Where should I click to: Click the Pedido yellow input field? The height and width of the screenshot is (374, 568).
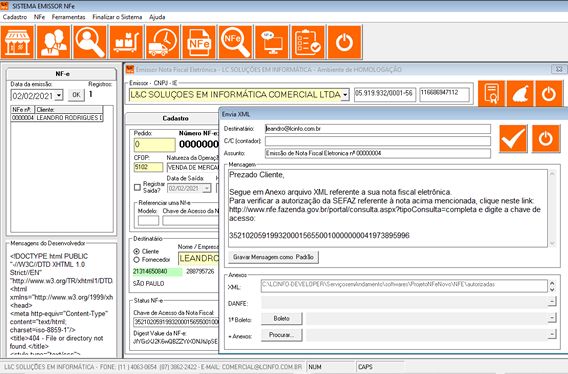coord(154,145)
